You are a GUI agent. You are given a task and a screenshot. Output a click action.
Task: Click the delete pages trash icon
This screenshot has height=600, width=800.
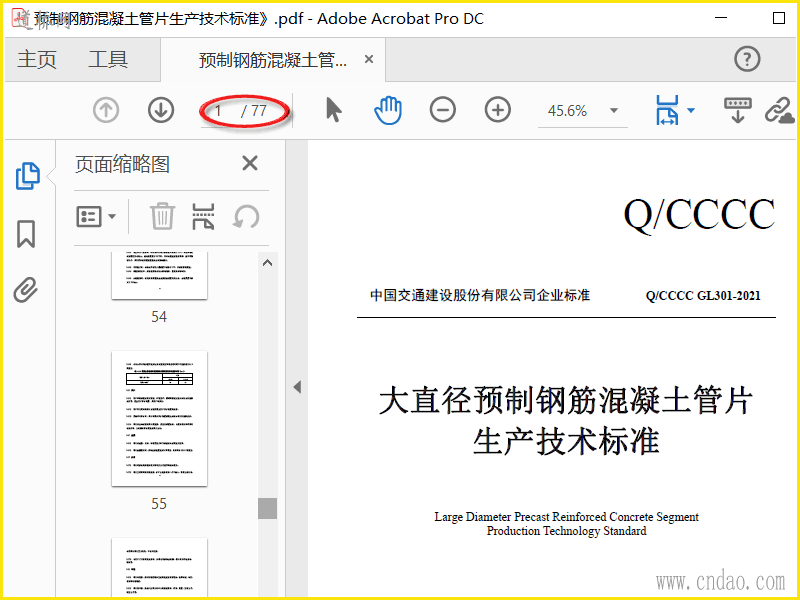[x=162, y=216]
